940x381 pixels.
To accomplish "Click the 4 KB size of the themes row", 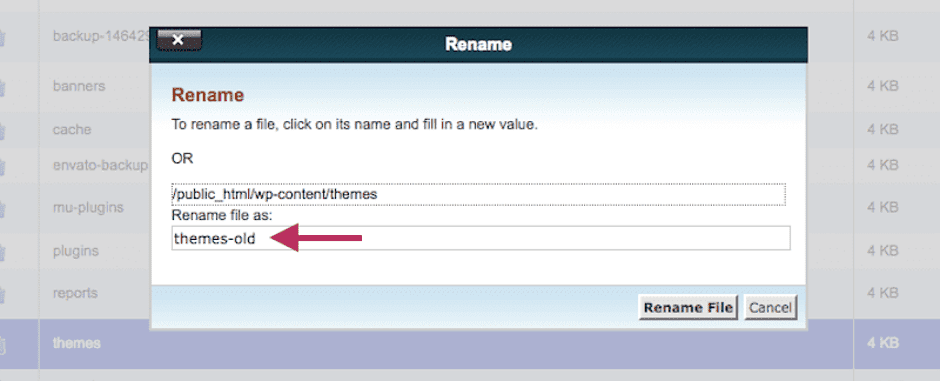I will coord(882,344).
